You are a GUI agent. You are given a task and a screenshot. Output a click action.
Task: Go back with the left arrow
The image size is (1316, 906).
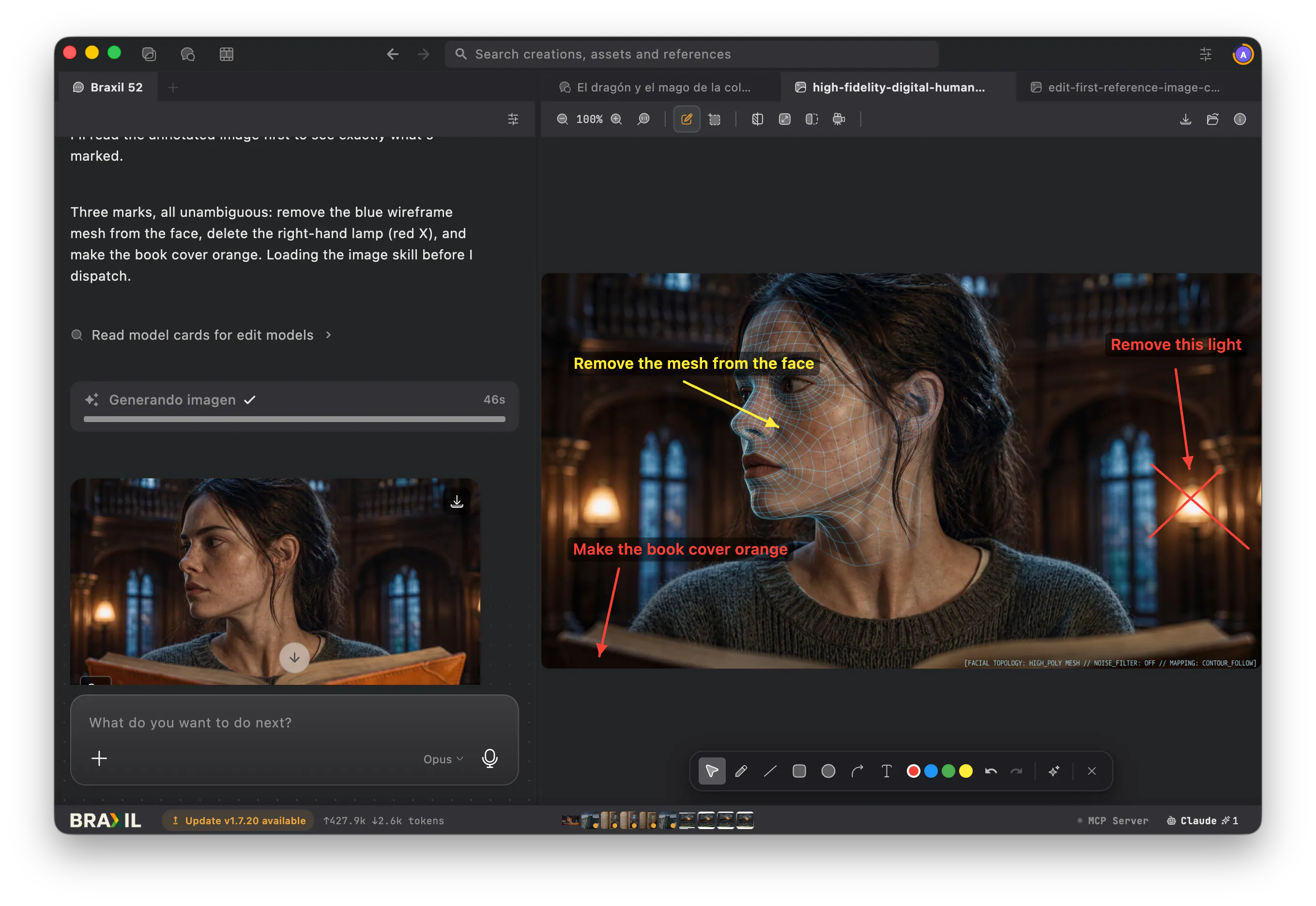click(x=393, y=54)
